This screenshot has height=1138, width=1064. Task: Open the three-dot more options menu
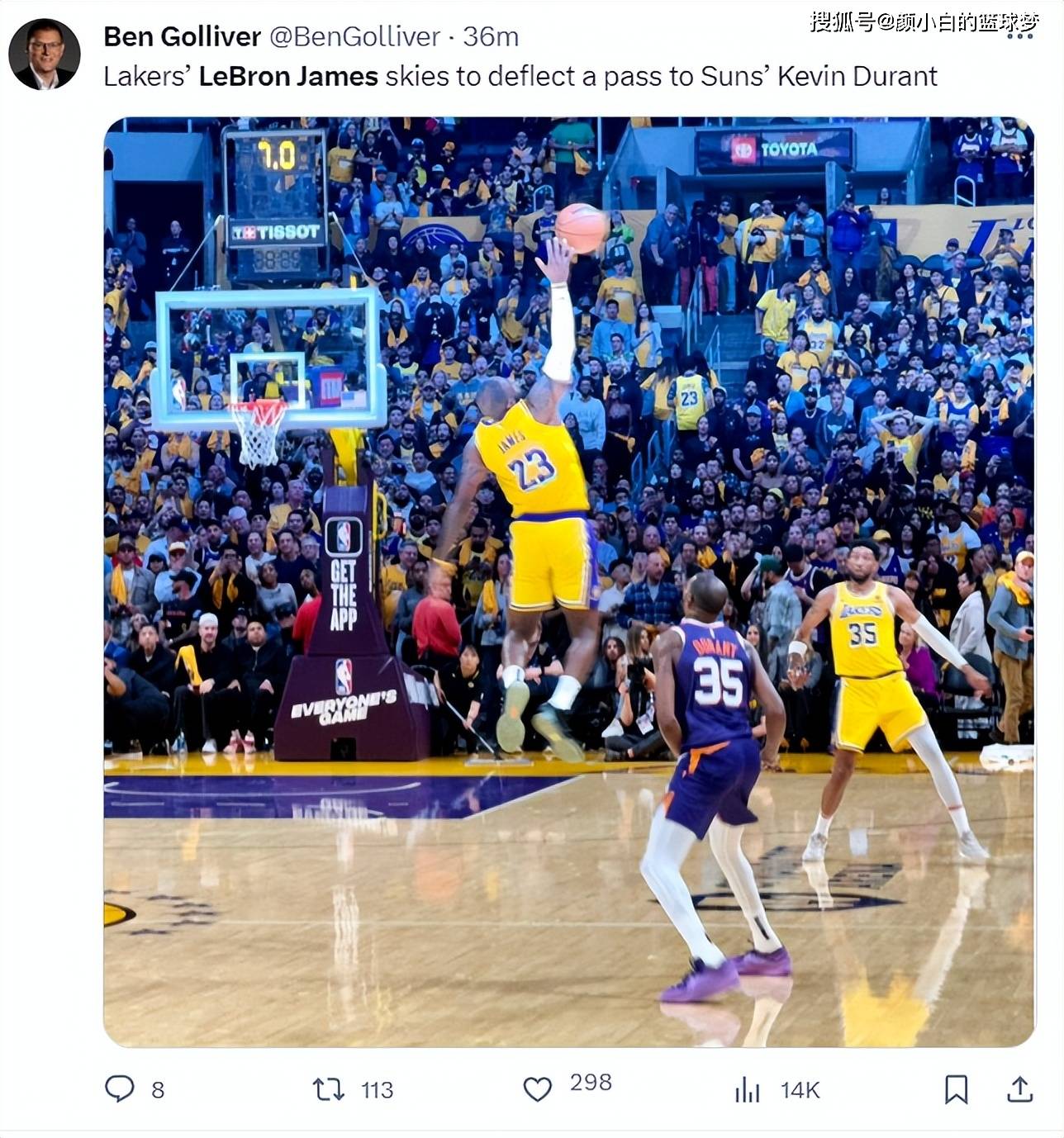pos(1020,37)
